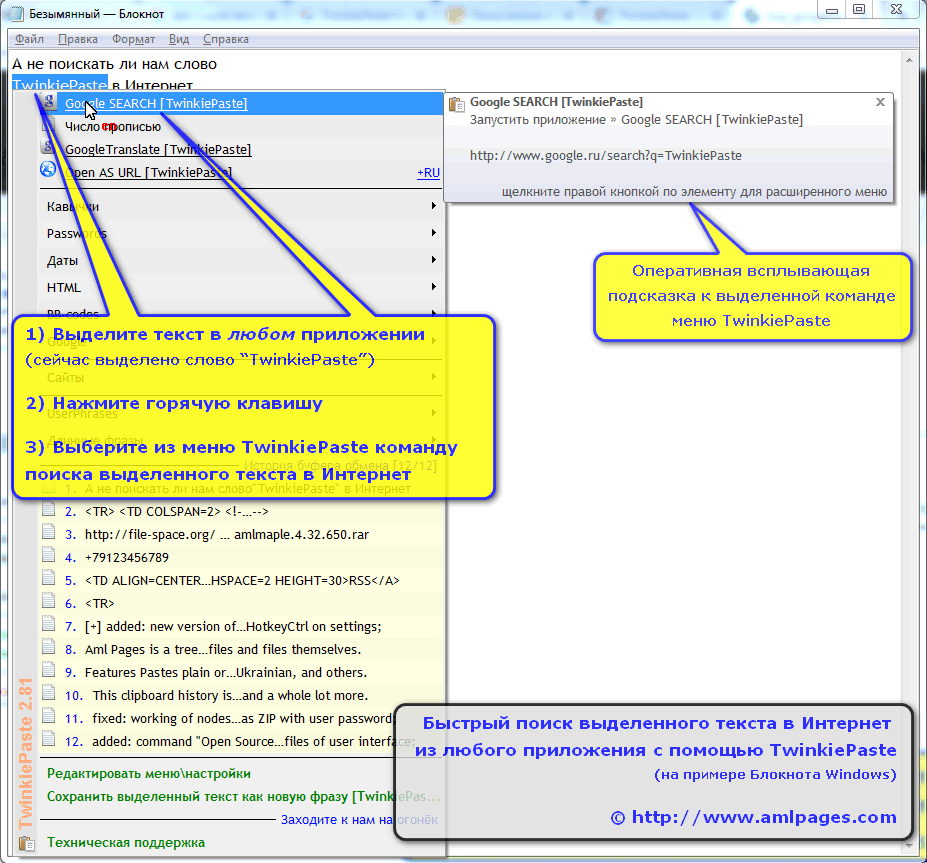Open the Файл menu
Screen dimensions: 927x863
pos(29,39)
